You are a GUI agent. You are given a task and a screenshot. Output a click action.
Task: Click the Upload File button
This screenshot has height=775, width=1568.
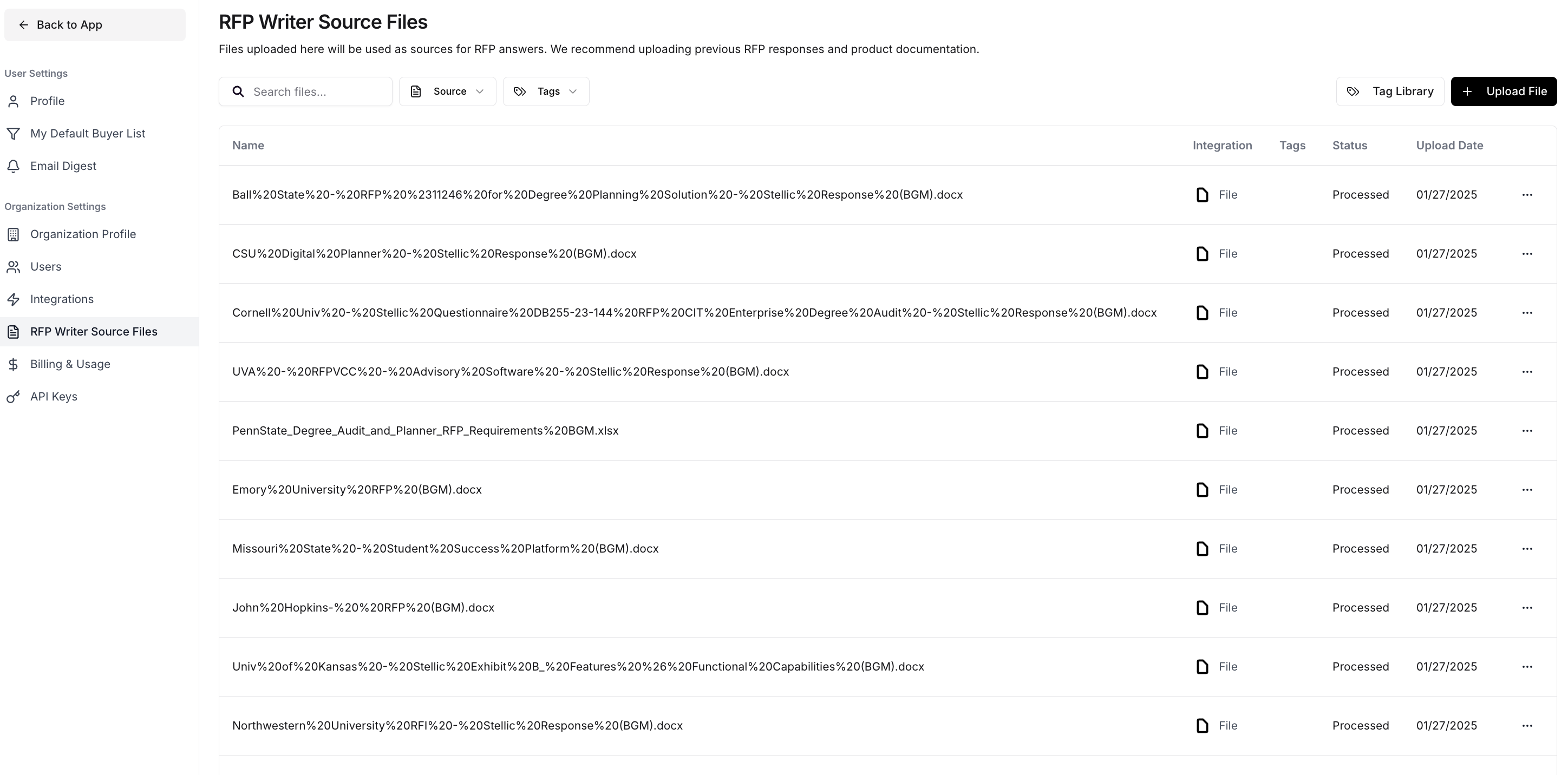point(1504,90)
